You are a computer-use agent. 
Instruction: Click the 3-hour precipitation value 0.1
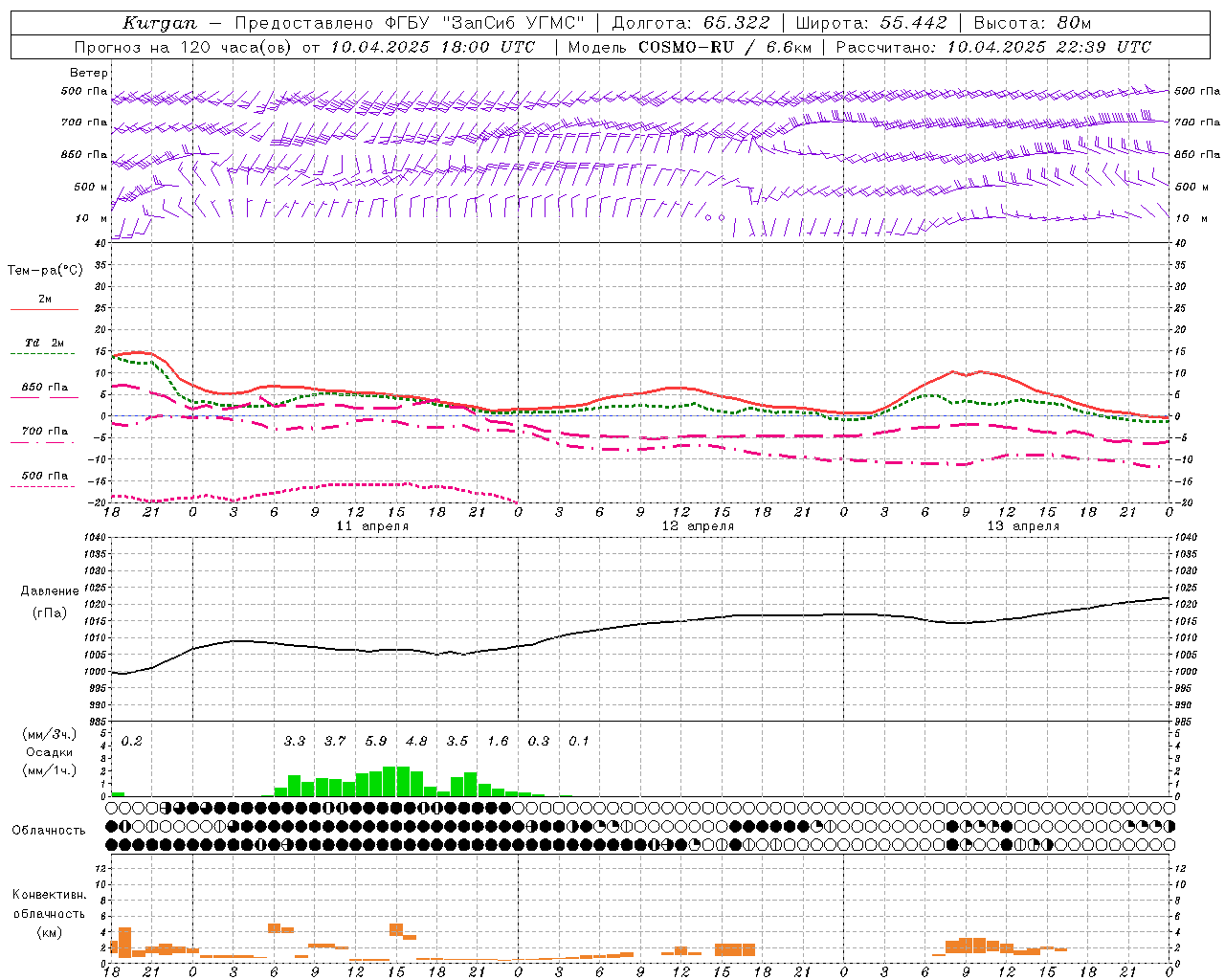pyautogui.click(x=579, y=742)
